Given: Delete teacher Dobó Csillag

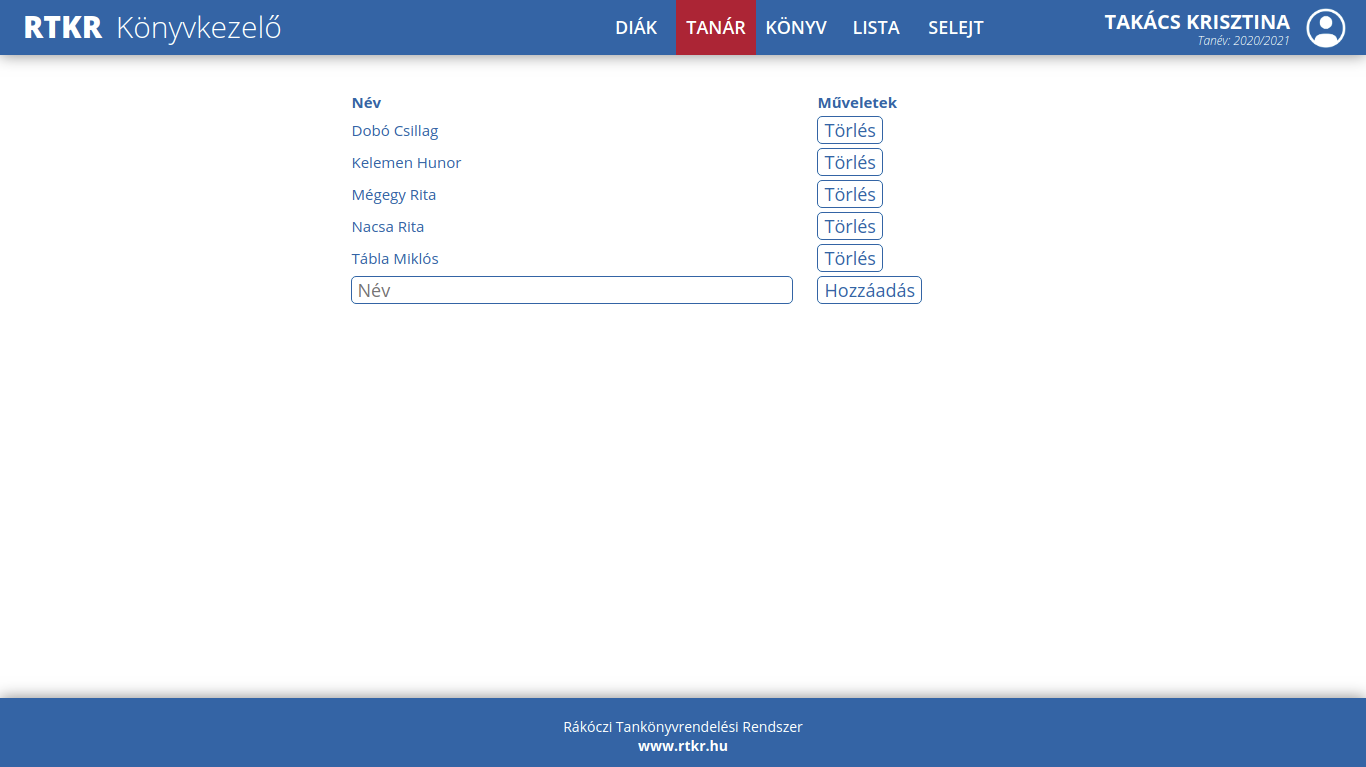Looking at the screenshot, I should [x=850, y=130].
